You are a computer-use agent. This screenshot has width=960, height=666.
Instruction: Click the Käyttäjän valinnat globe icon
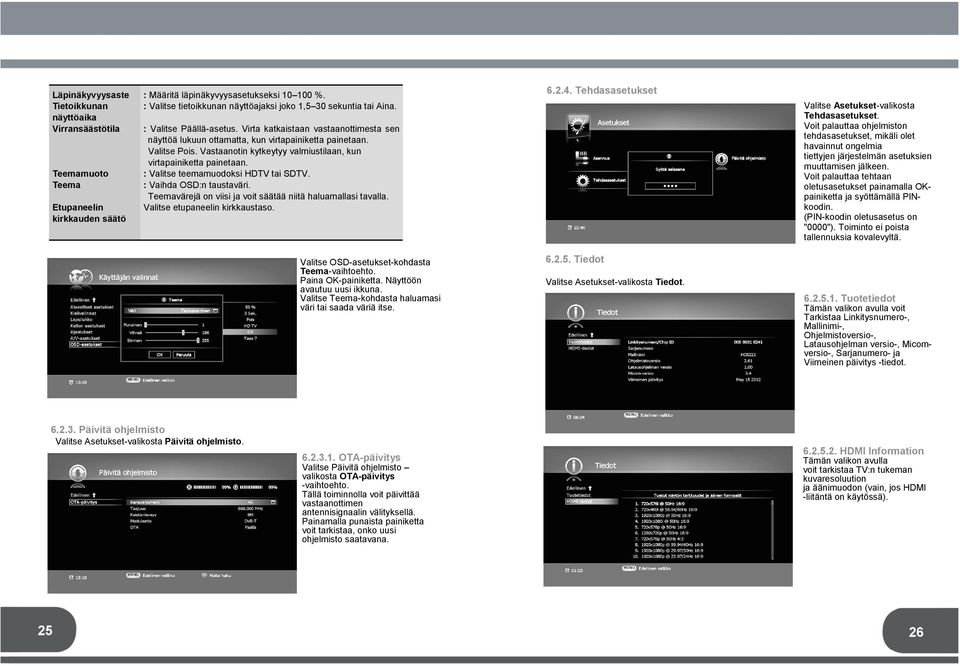pyautogui.click(x=81, y=277)
